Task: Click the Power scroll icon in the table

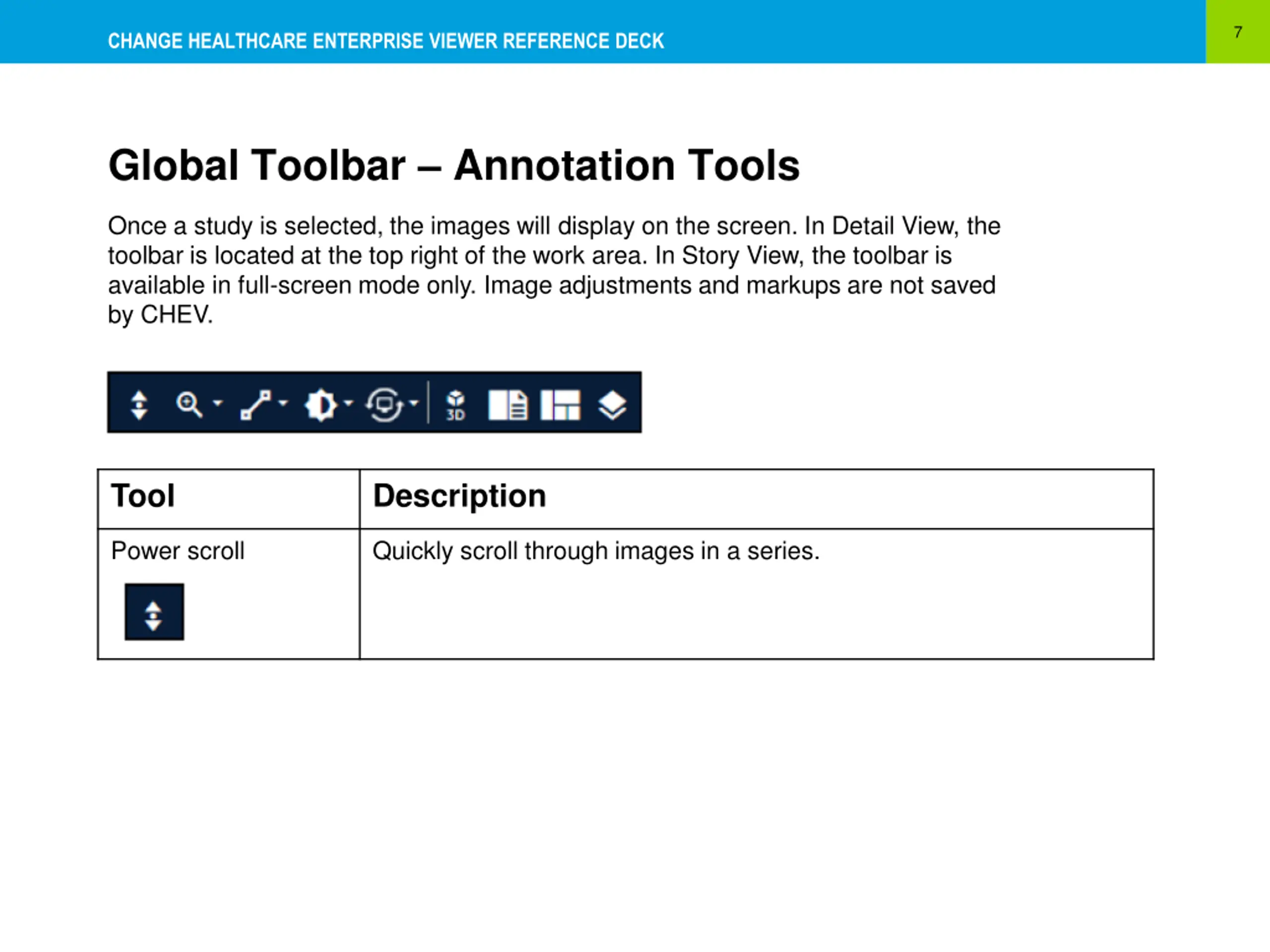Action: tap(154, 612)
